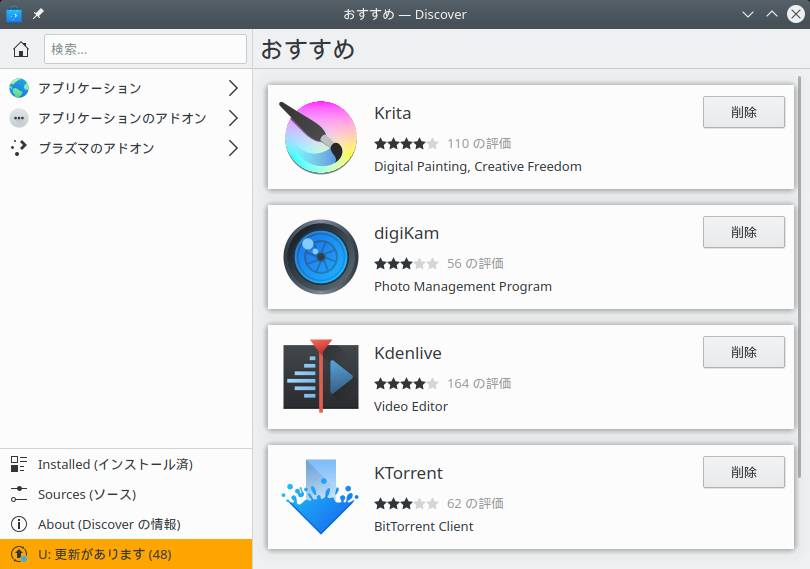The width and height of the screenshot is (810, 569).
Task: Open Krita via its paintbrush icon
Action: coord(320,137)
